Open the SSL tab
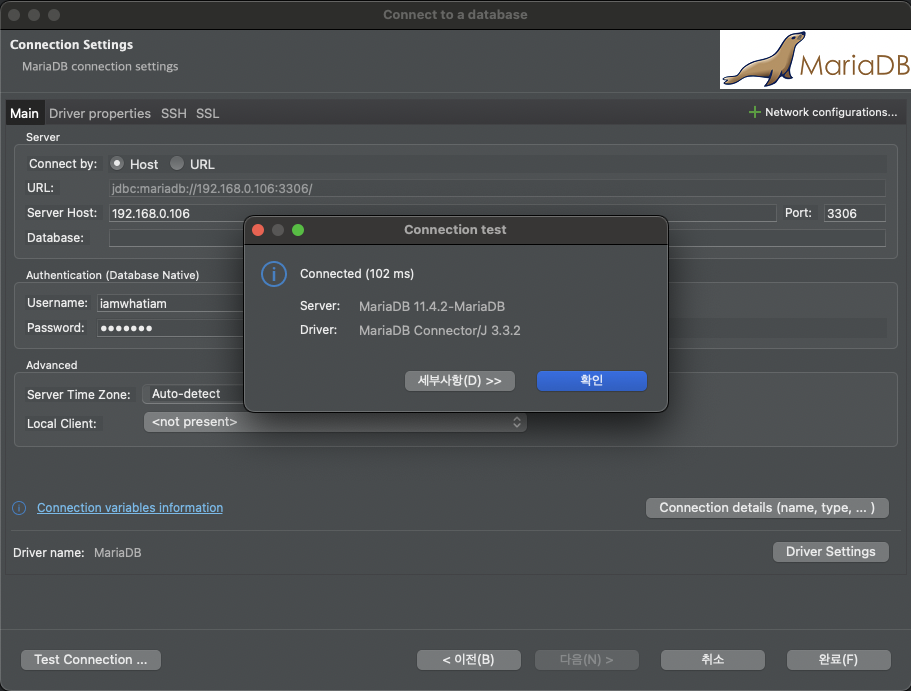The height and width of the screenshot is (691, 911). [x=207, y=113]
